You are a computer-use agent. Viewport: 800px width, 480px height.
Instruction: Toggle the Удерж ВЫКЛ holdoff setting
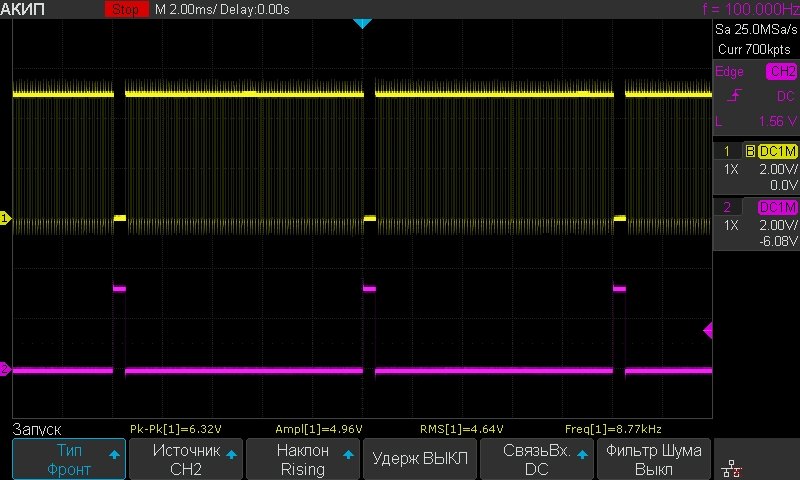click(420, 459)
